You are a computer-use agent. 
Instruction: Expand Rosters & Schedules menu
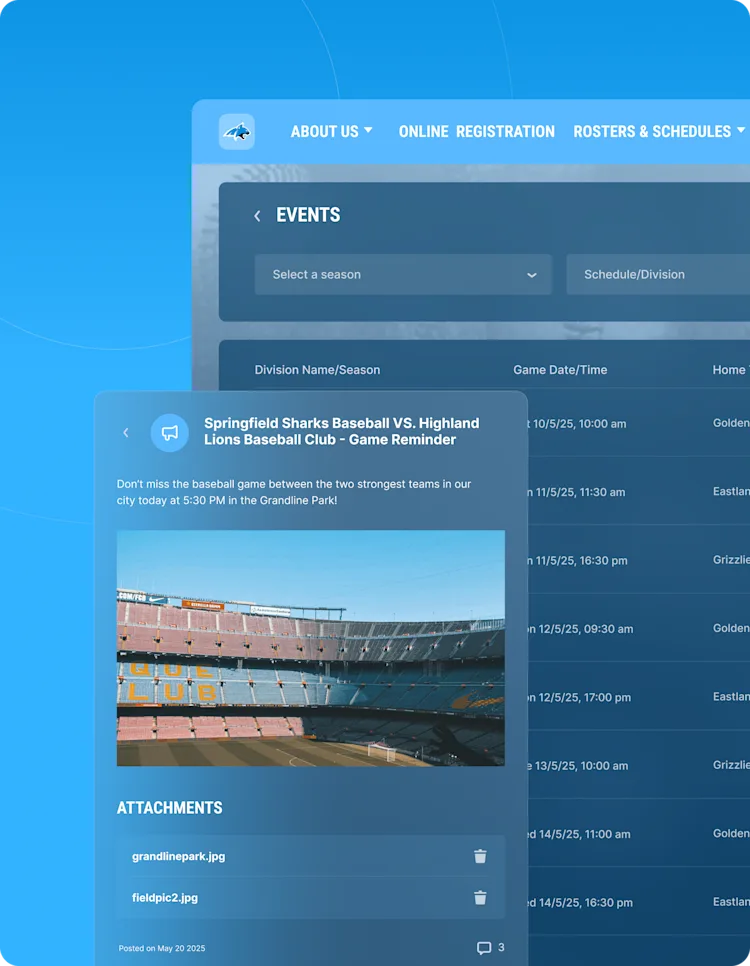(x=659, y=132)
